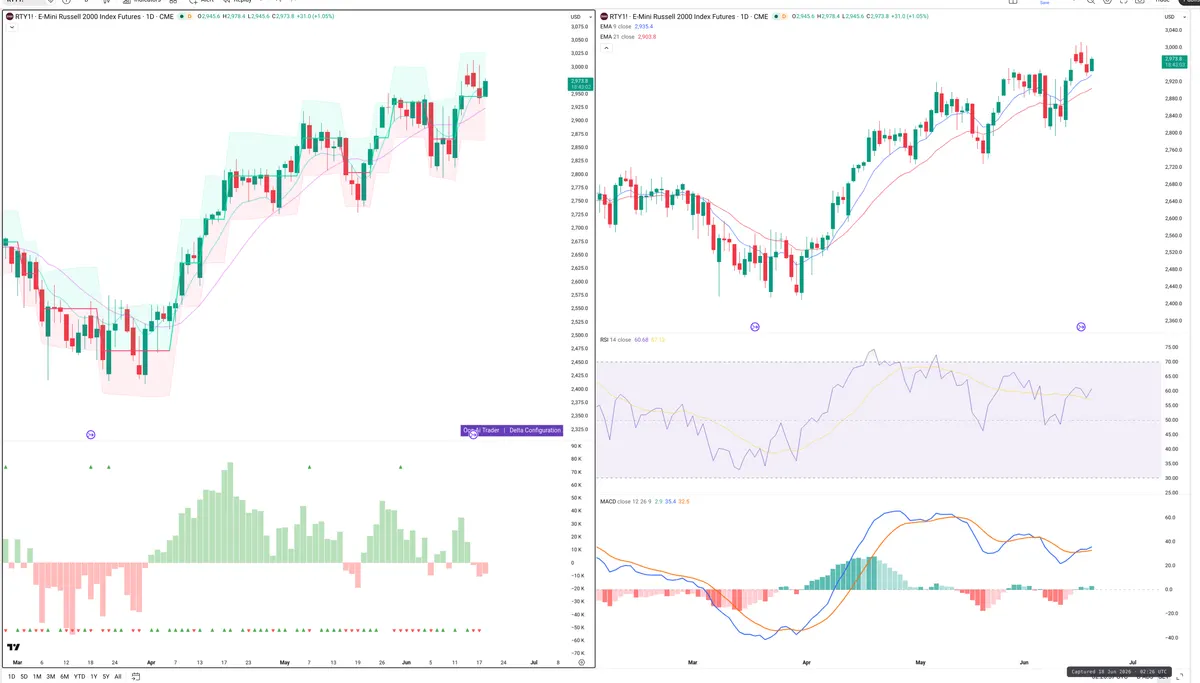
Task: Select the All time range
Action: tap(118, 677)
